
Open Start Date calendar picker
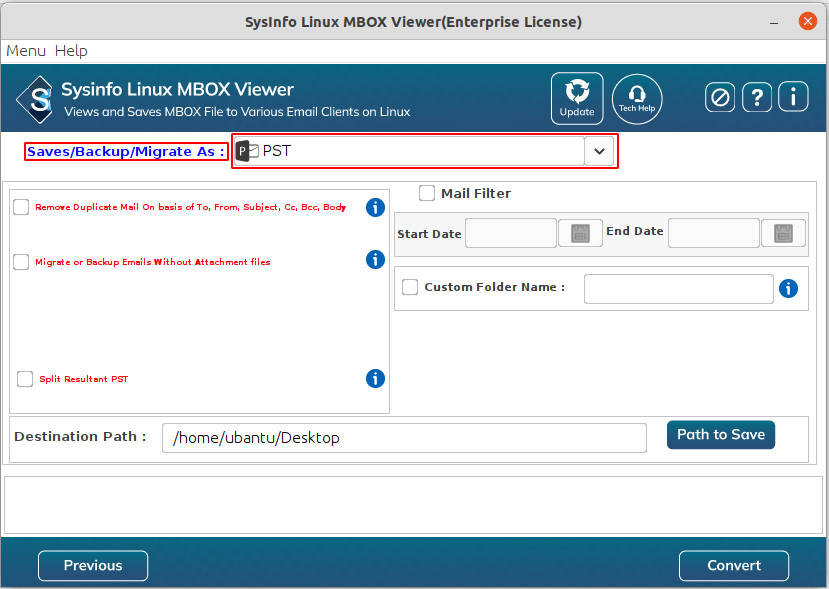pos(581,233)
